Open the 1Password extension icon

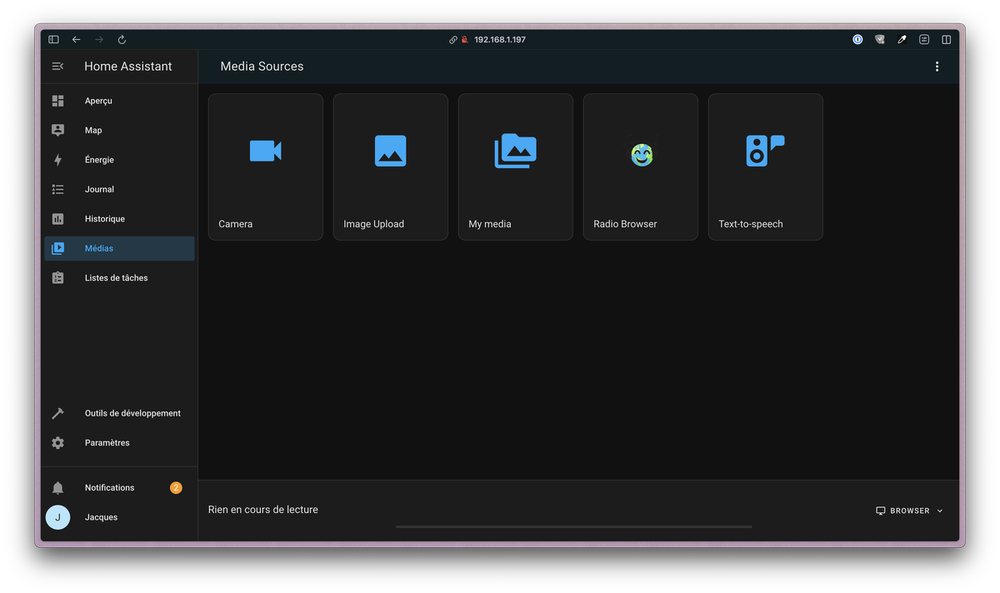pyautogui.click(x=858, y=40)
